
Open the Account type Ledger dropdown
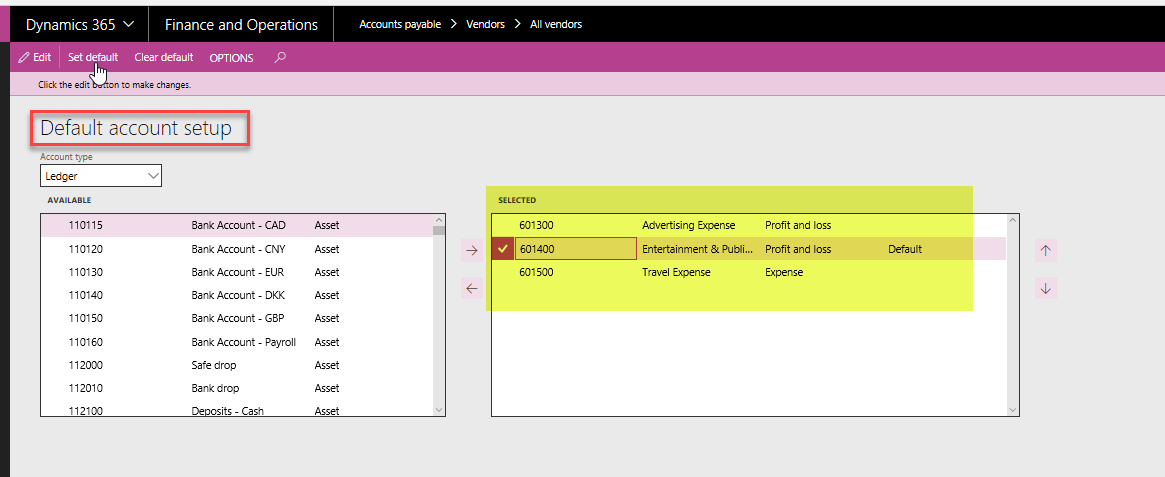(x=101, y=176)
